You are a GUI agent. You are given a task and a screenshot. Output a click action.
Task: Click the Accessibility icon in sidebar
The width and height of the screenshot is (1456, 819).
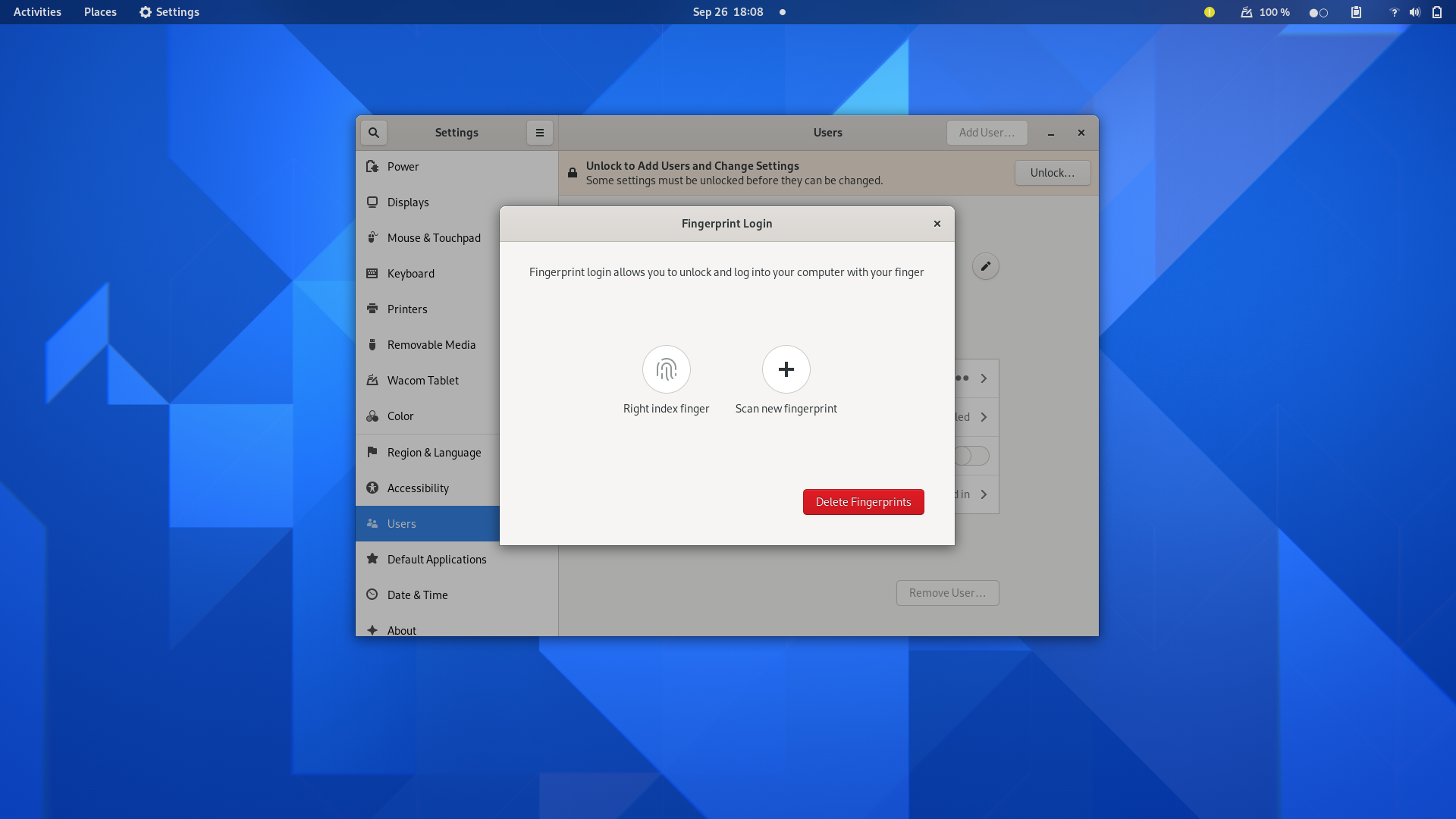point(372,488)
